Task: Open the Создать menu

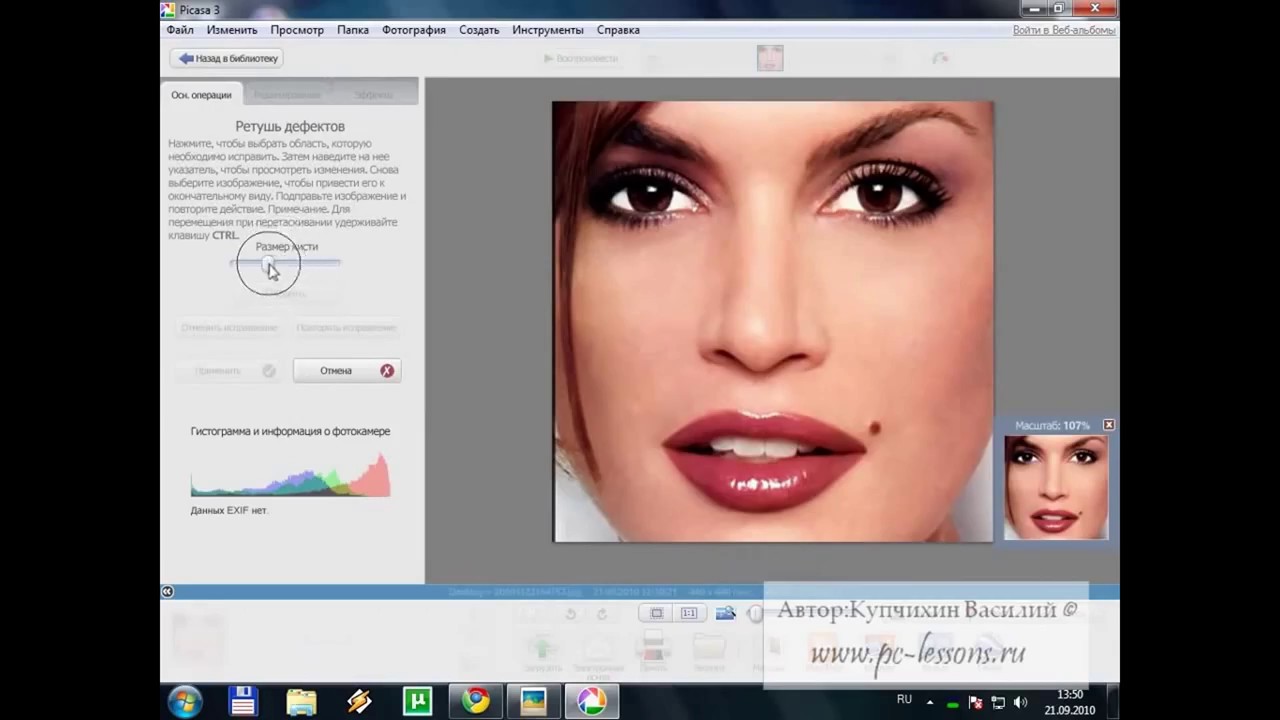Action: [479, 30]
